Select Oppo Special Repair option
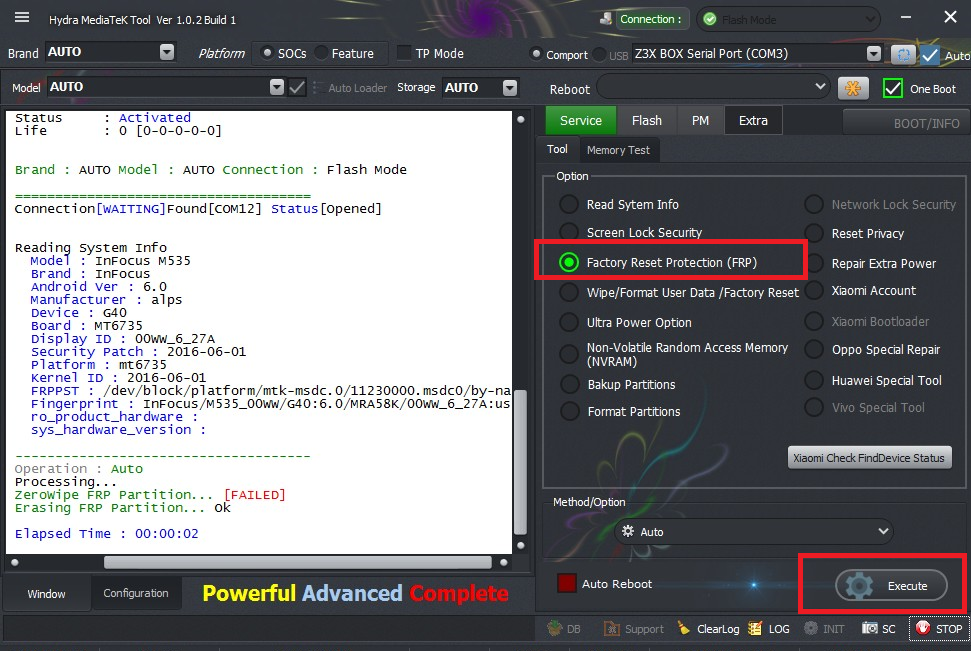This screenshot has height=651, width=971. (814, 349)
